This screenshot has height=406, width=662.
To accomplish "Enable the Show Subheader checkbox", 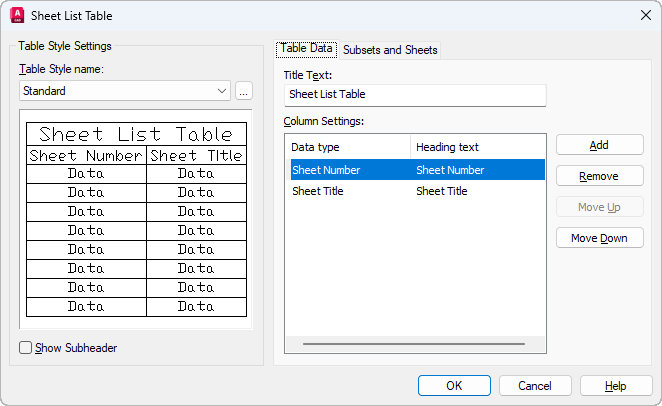I will pos(26,348).
